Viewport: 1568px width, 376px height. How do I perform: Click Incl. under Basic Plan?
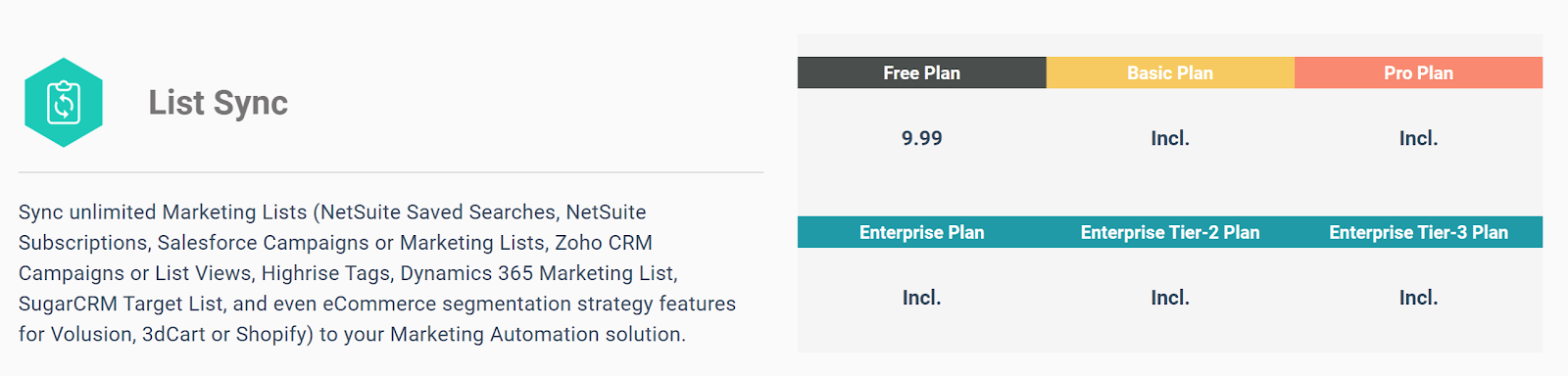pyautogui.click(x=1170, y=138)
